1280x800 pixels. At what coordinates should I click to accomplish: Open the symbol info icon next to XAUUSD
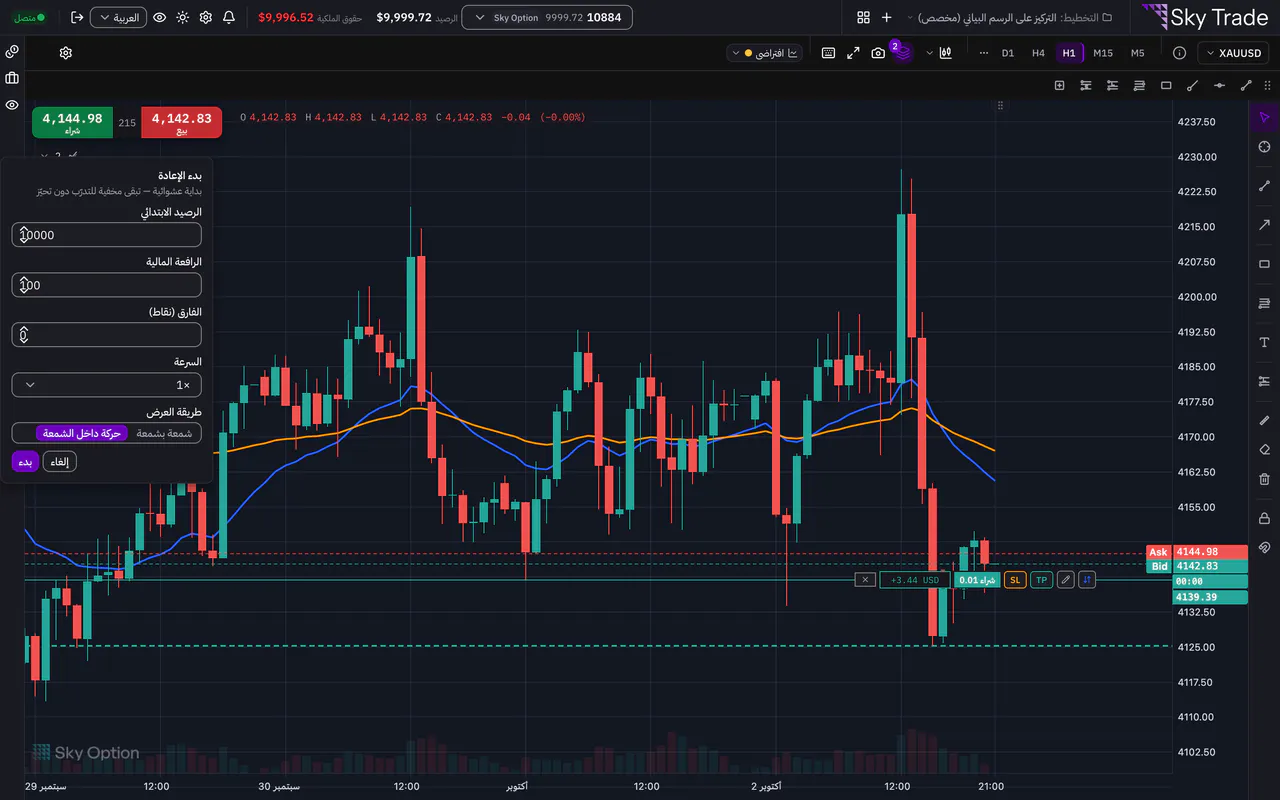click(1179, 53)
